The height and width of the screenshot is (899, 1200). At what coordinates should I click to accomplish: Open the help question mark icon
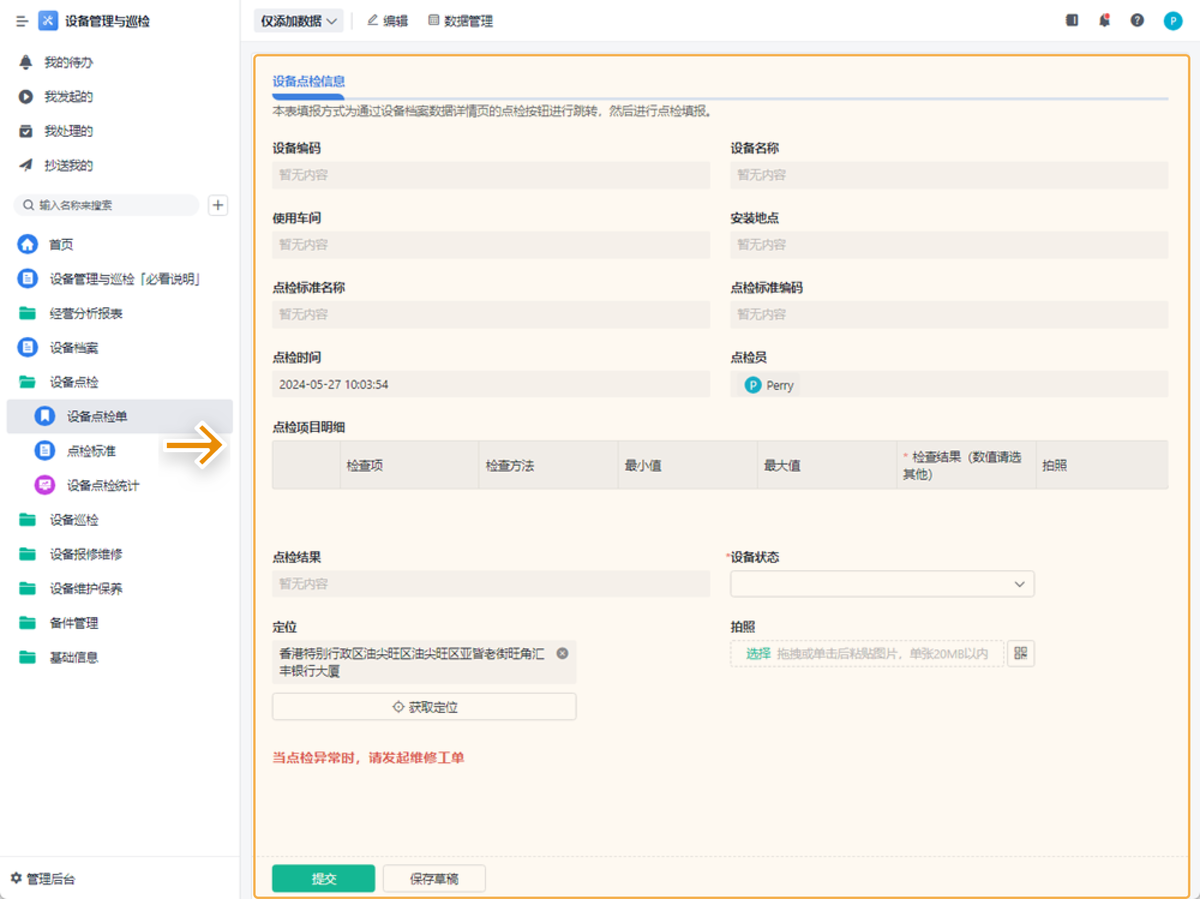[x=1137, y=20]
